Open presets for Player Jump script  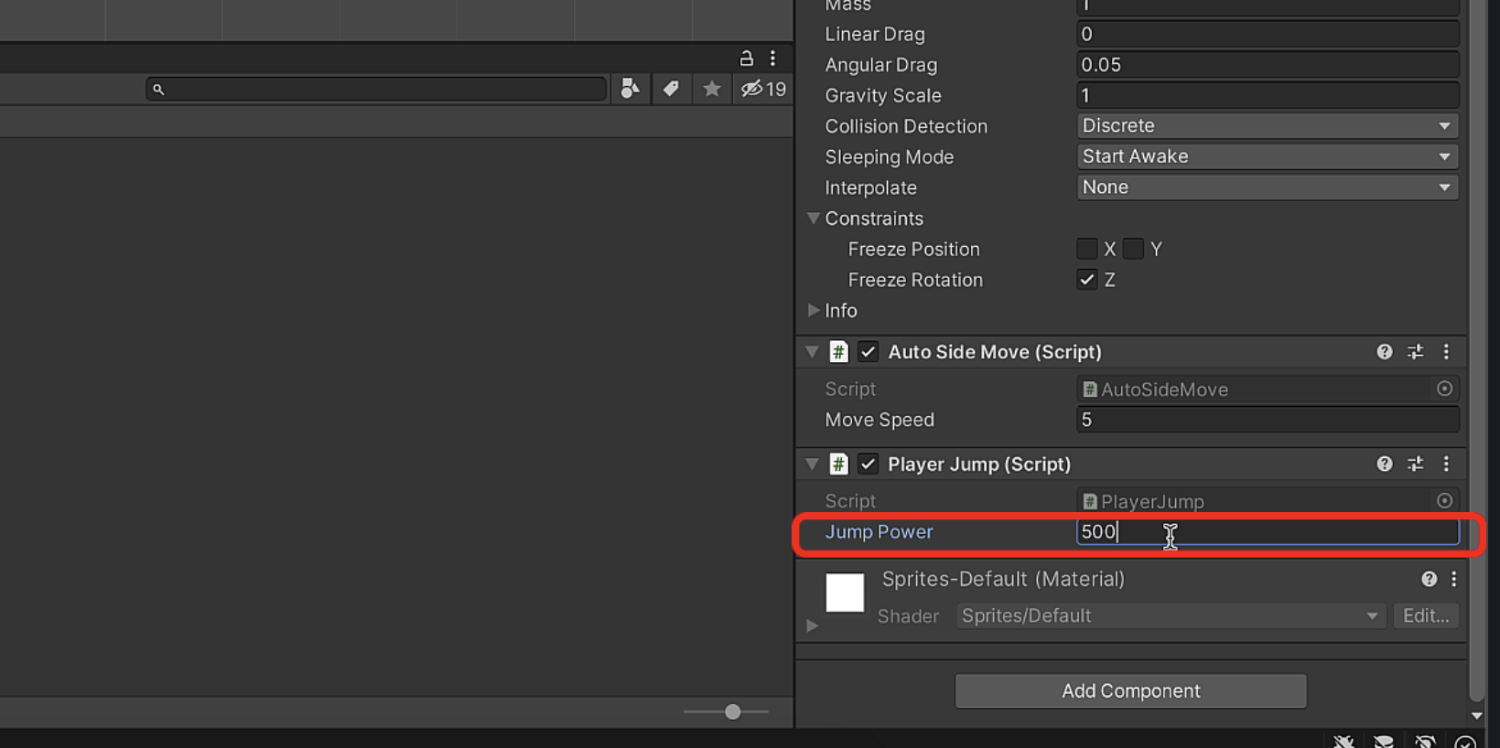(1415, 464)
